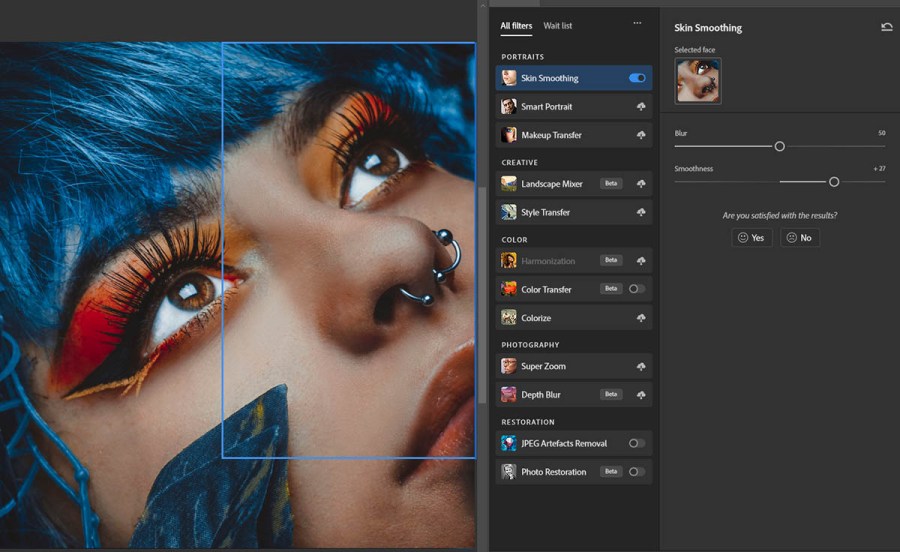Click the Smoothness slider handle
900x552 pixels.
[833, 182]
